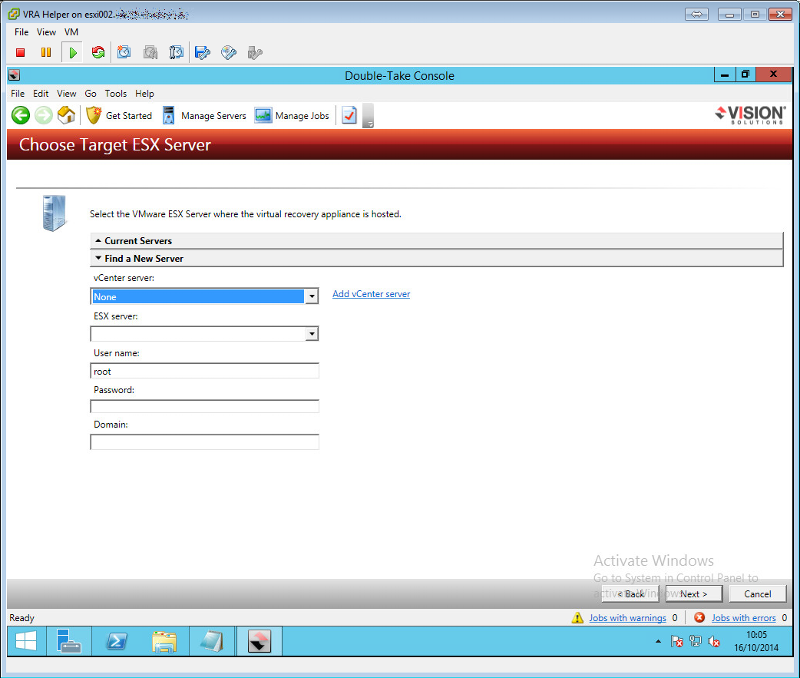Click the Home house icon
800x678 pixels.
(x=66, y=115)
